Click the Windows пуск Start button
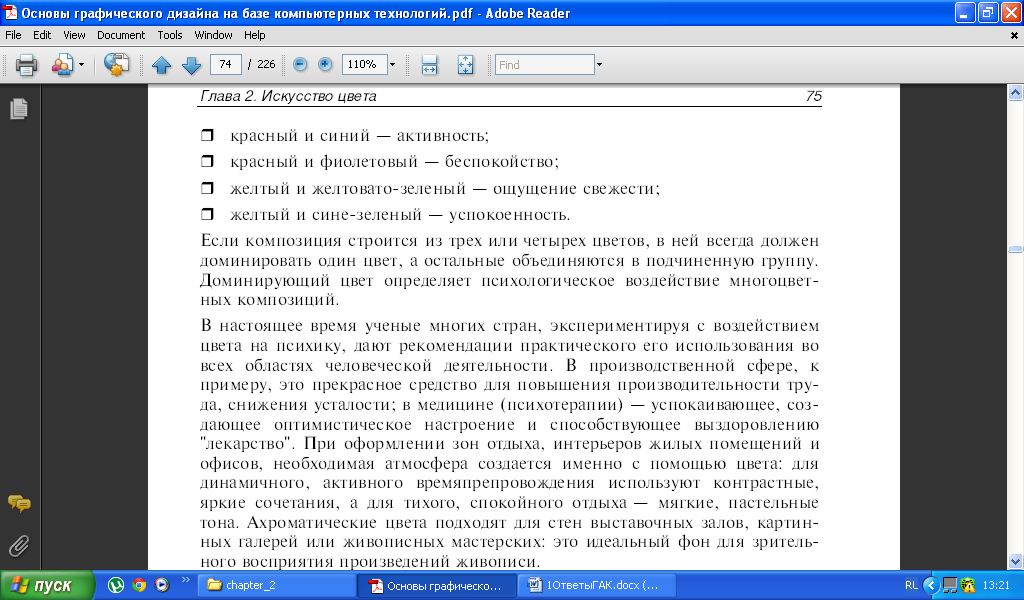Screen dimensions: 1024x600 tap(47, 585)
